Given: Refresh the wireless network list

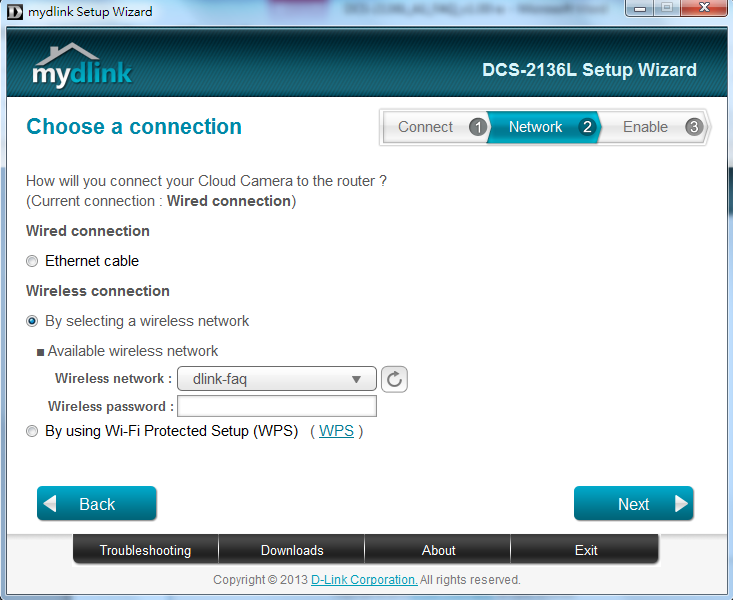Looking at the screenshot, I should [395, 379].
